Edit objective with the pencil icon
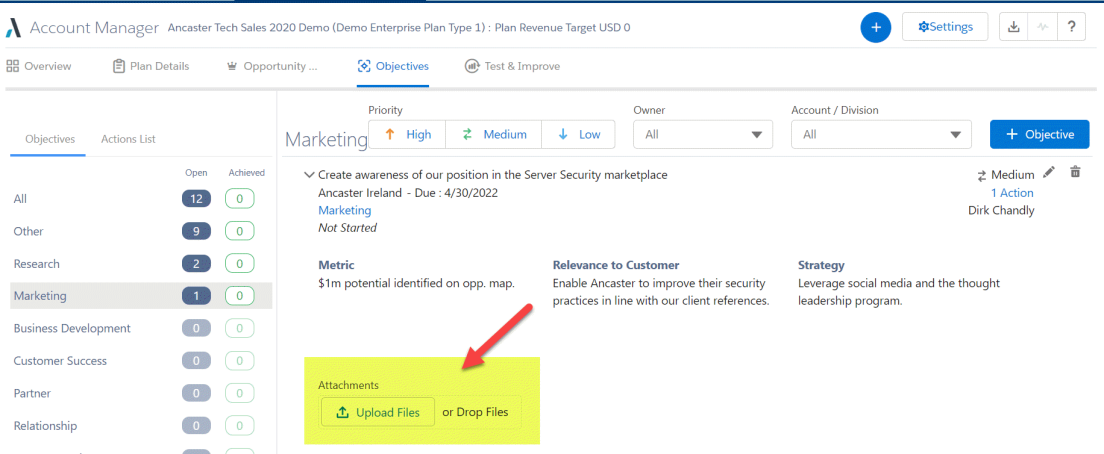The image size is (1104, 454). [x=1050, y=172]
